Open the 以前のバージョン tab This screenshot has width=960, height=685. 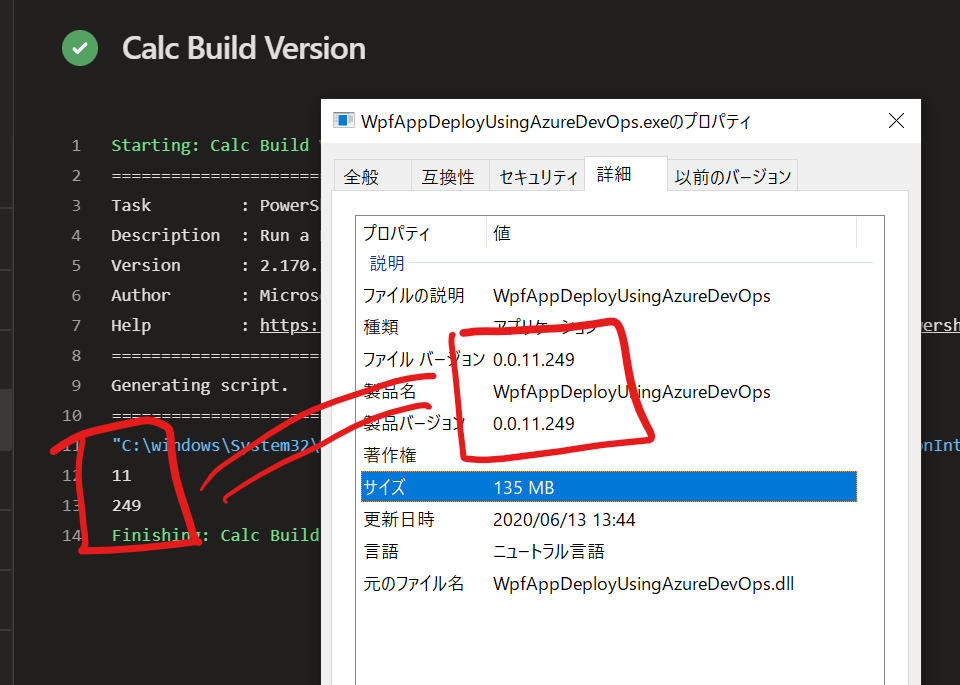click(x=732, y=177)
